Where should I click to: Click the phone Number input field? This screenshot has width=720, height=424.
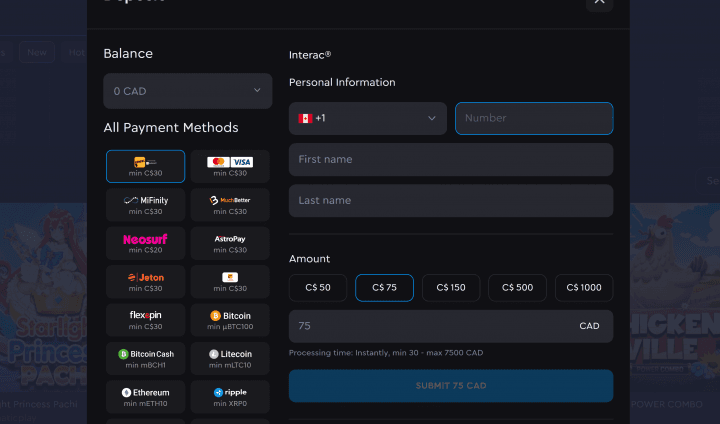(x=534, y=119)
